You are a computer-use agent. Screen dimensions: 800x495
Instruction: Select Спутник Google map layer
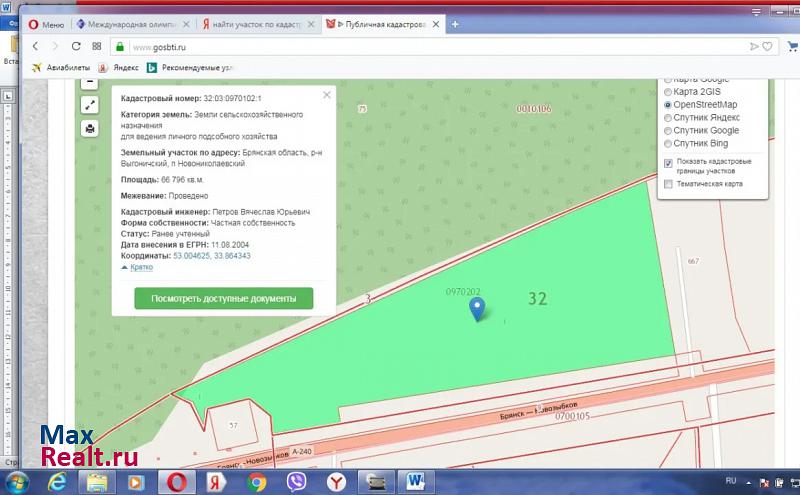point(668,130)
